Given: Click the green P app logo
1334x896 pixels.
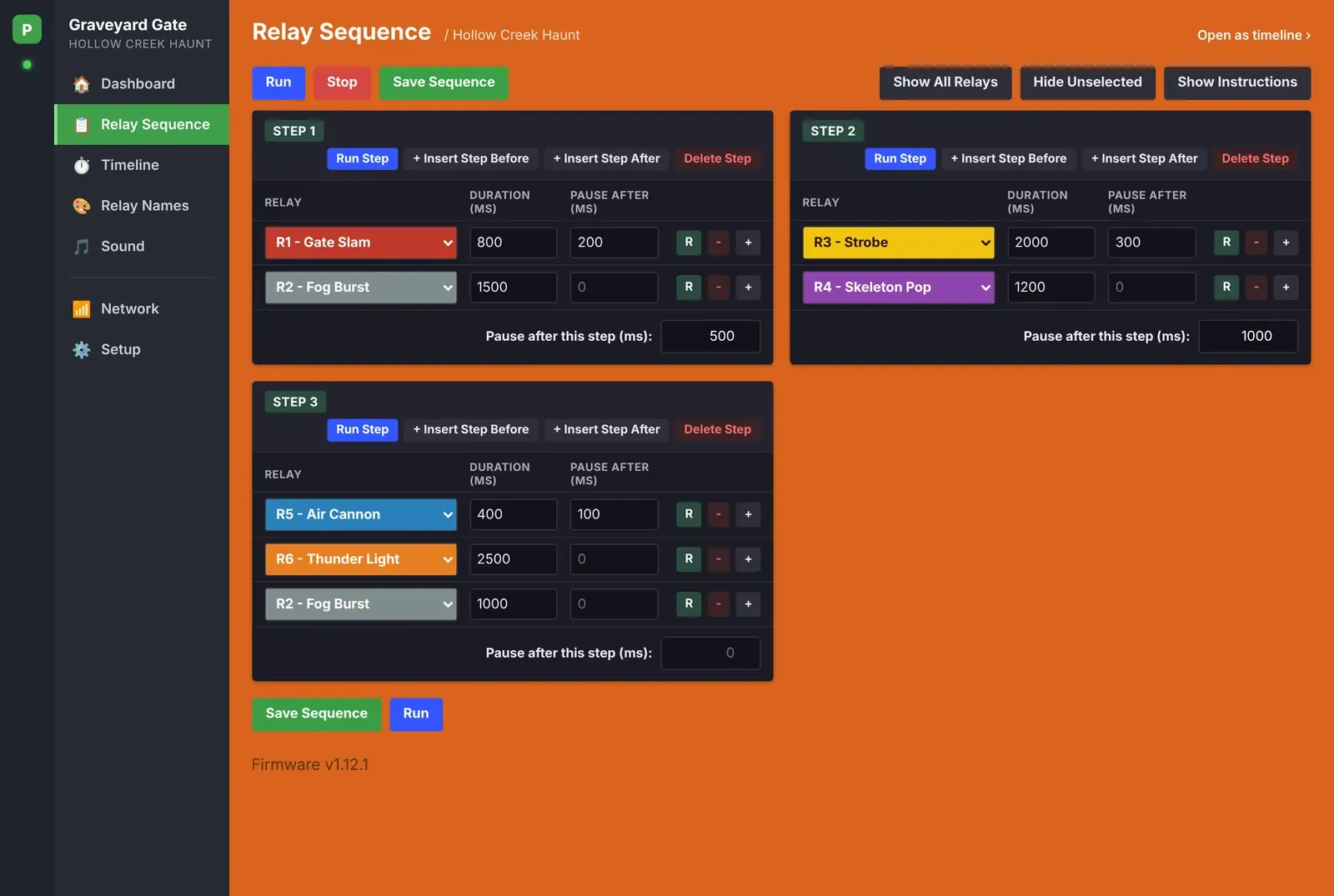Looking at the screenshot, I should [x=27, y=30].
